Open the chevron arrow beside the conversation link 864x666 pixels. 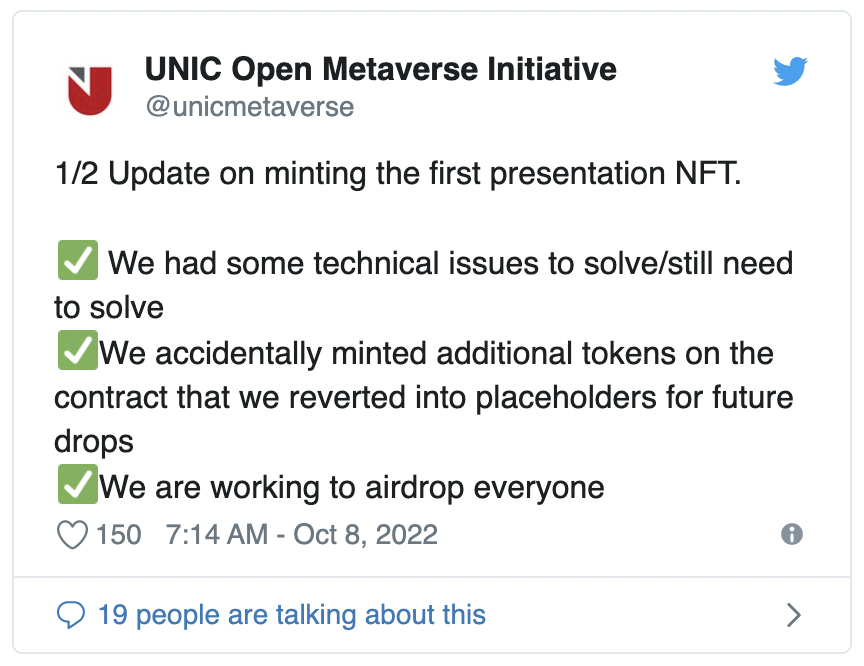click(793, 615)
